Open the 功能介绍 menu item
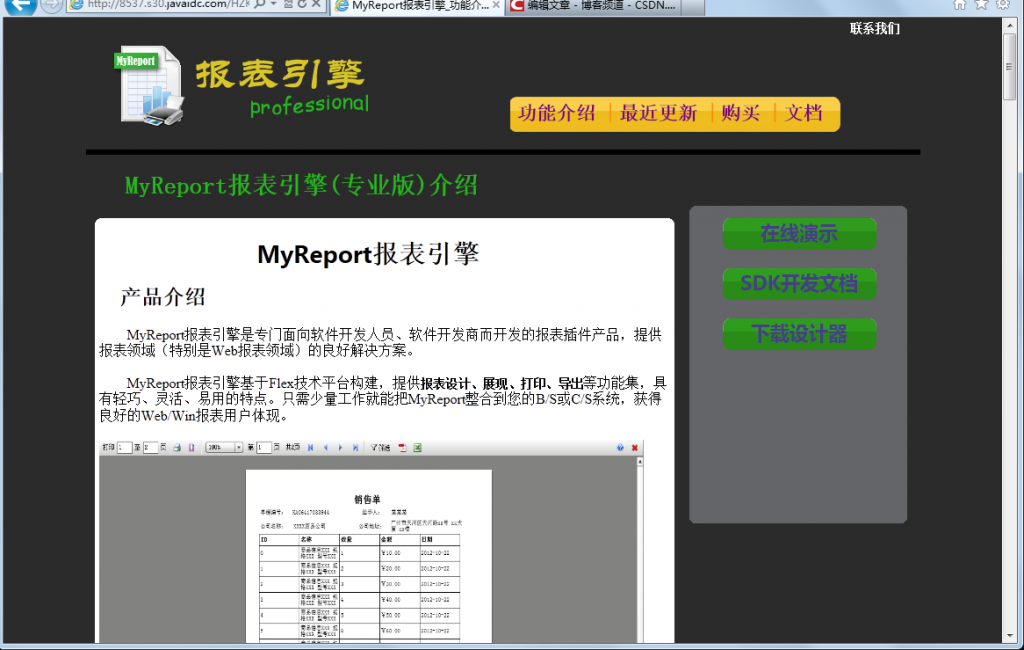The width and height of the screenshot is (1024, 650). [557, 114]
